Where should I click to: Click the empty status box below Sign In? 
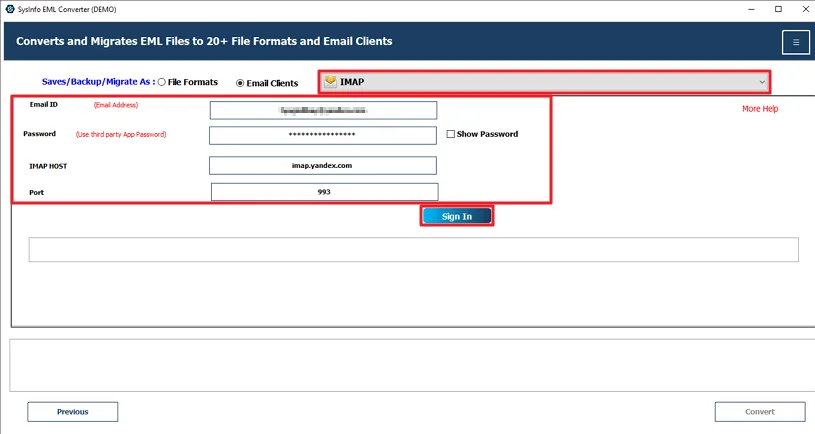point(414,249)
